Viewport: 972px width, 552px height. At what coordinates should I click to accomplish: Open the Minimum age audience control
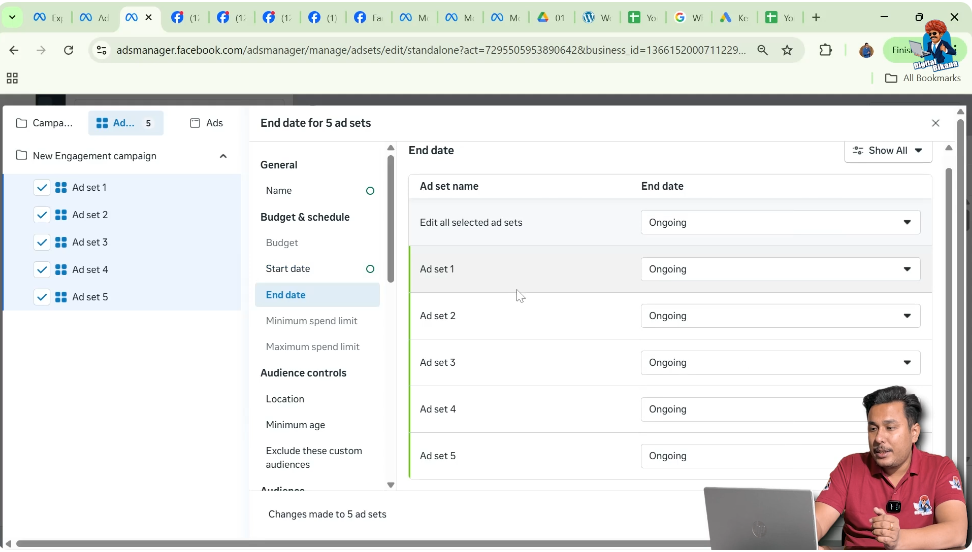click(317, 425)
